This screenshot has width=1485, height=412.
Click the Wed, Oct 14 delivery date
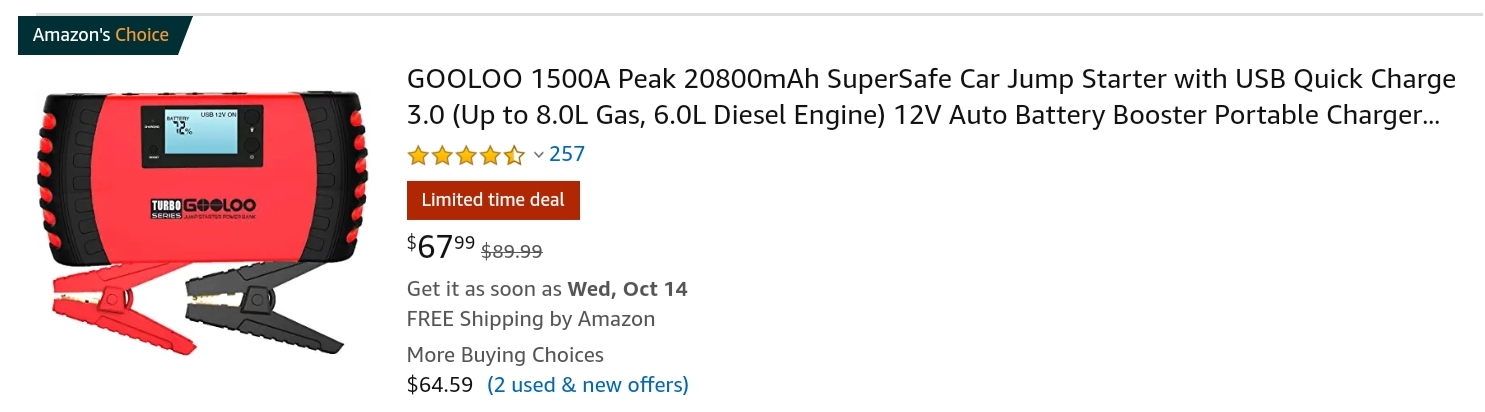[627, 290]
